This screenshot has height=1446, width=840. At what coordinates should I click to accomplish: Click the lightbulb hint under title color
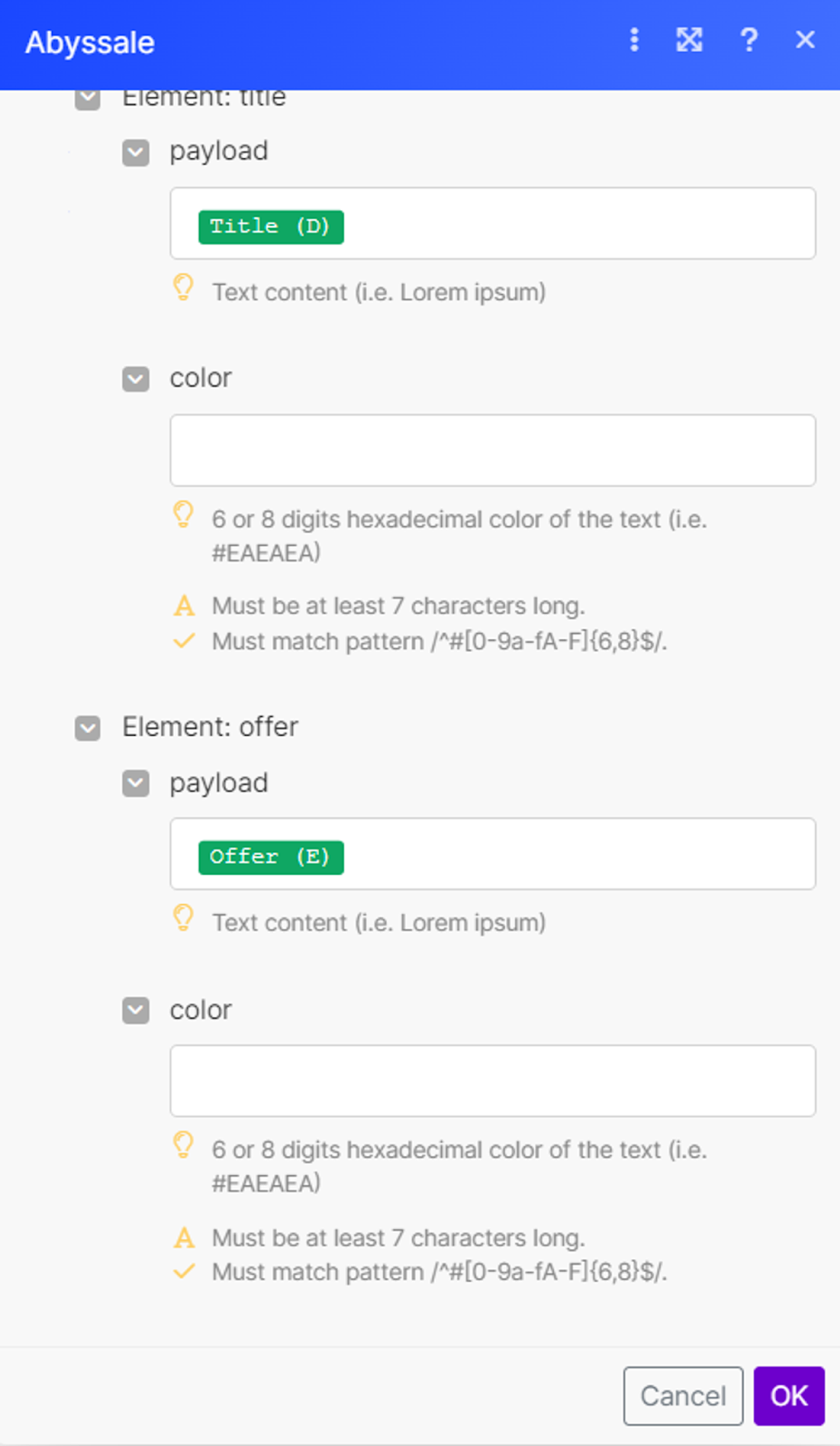tap(184, 515)
